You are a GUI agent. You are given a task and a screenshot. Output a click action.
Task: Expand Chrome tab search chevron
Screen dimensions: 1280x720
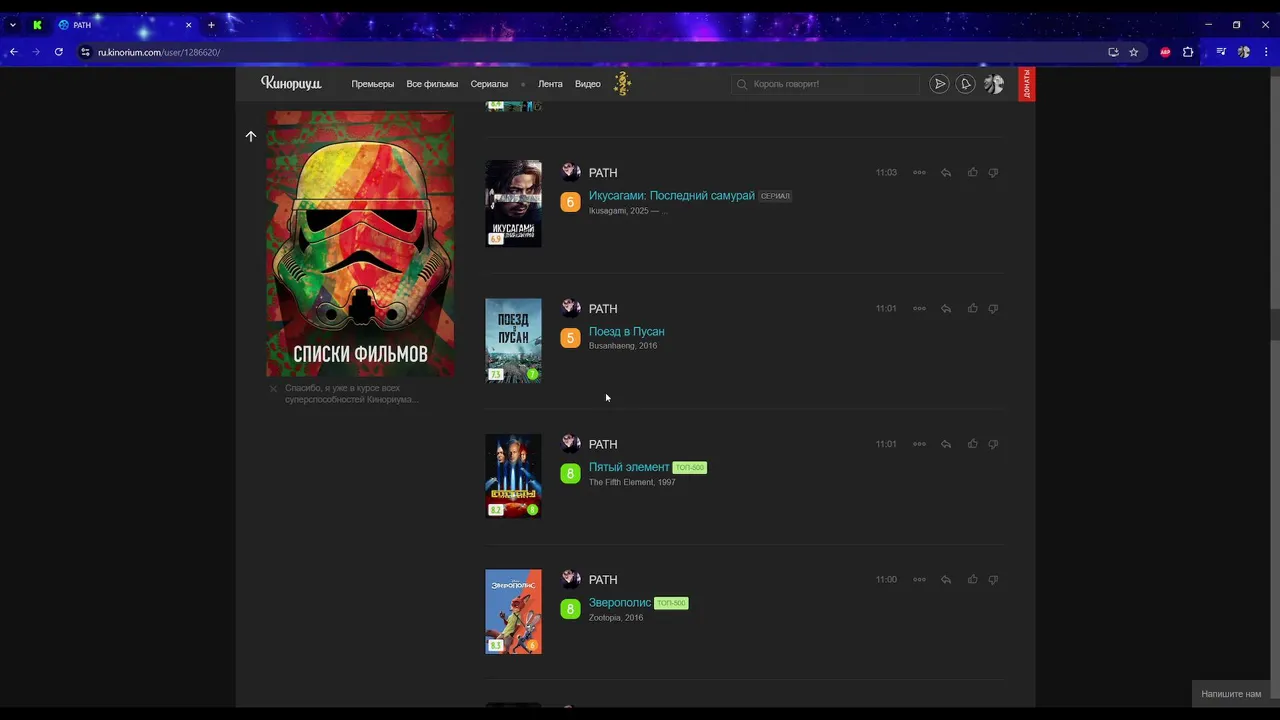coord(12,25)
